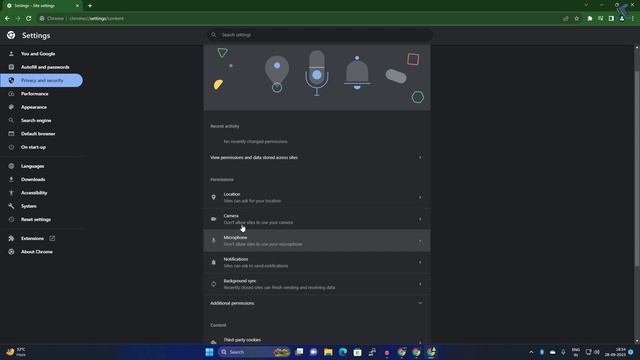The image size is (640, 360).
Task: Click the Location pin icon
Action: click(213, 197)
